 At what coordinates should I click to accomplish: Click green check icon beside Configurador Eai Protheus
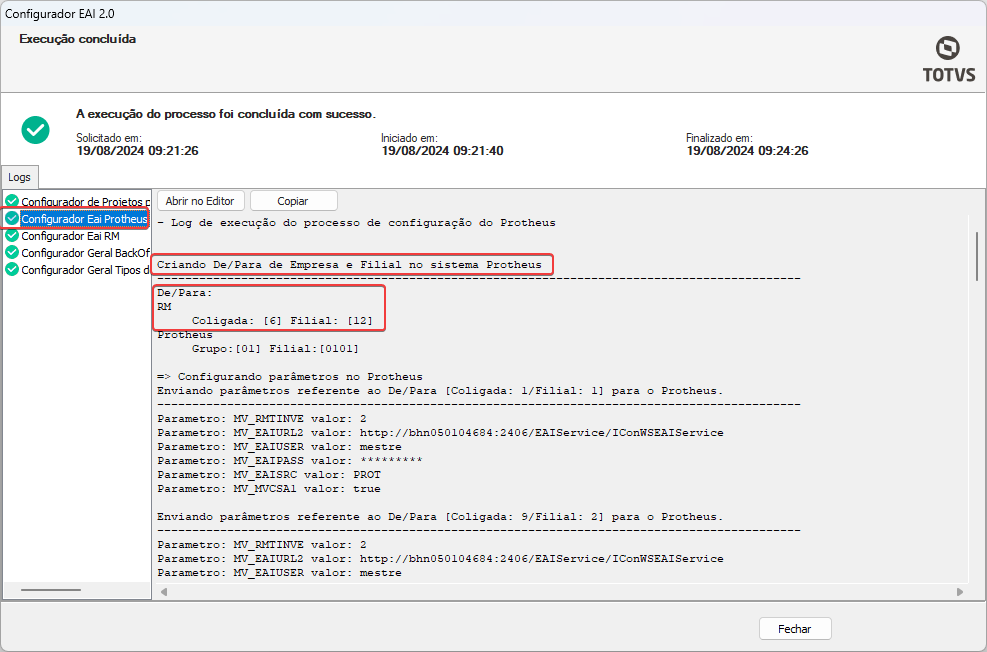(12, 218)
